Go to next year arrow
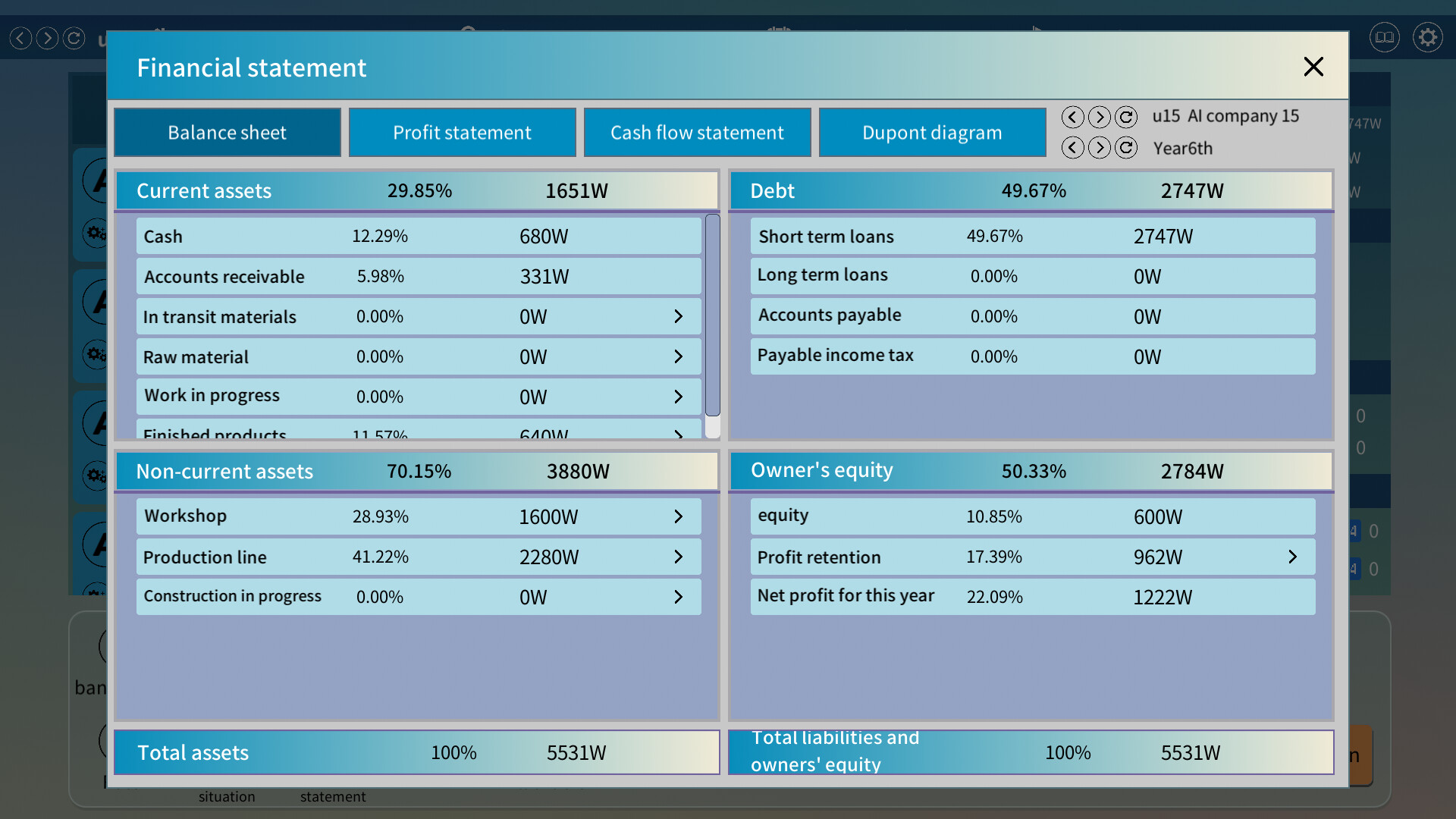The width and height of the screenshot is (1456, 819). pyautogui.click(x=1099, y=148)
